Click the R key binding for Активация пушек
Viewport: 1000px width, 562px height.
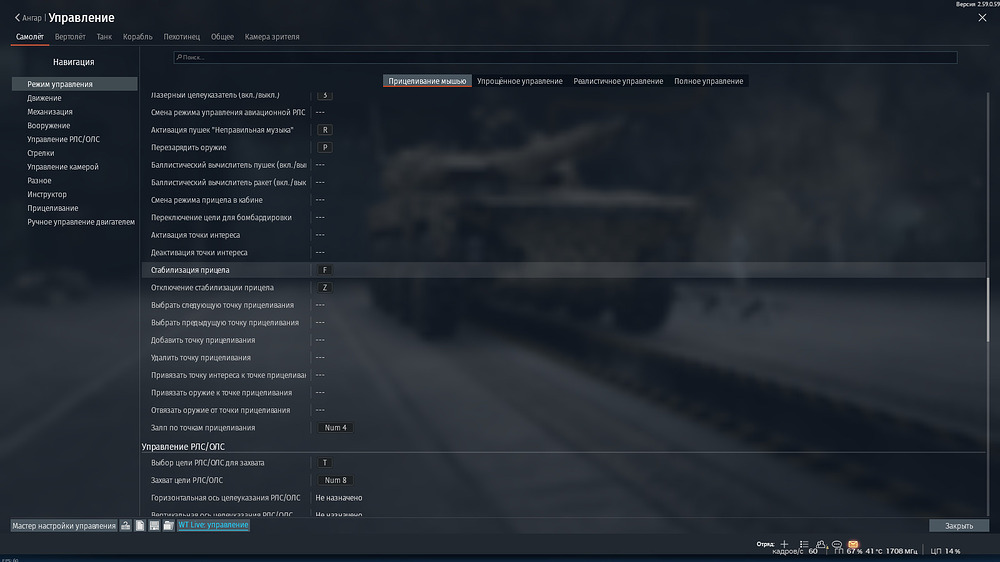(x=325, y=130)
